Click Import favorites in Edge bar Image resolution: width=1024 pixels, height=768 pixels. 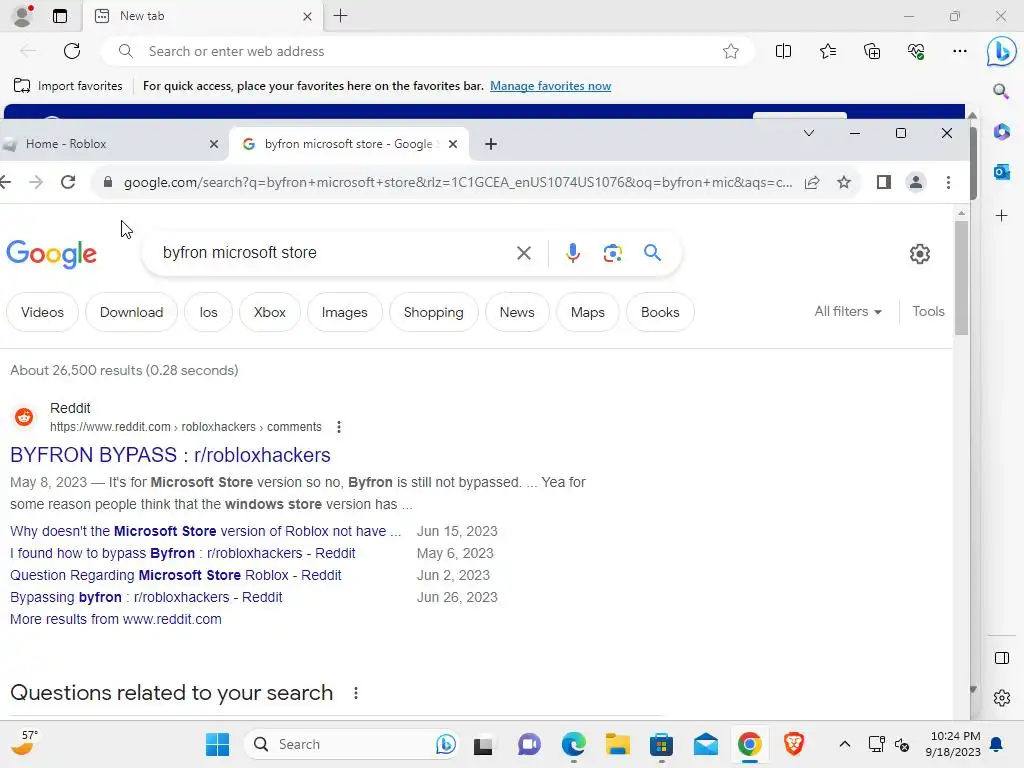(68, 86)
